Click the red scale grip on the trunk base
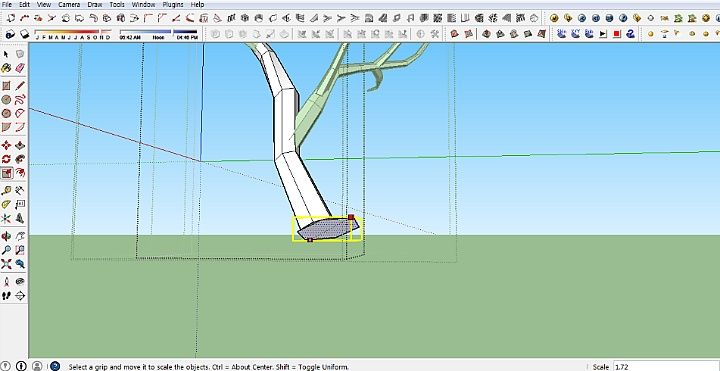The image size is (720, 371). click(x=351, y=217)
